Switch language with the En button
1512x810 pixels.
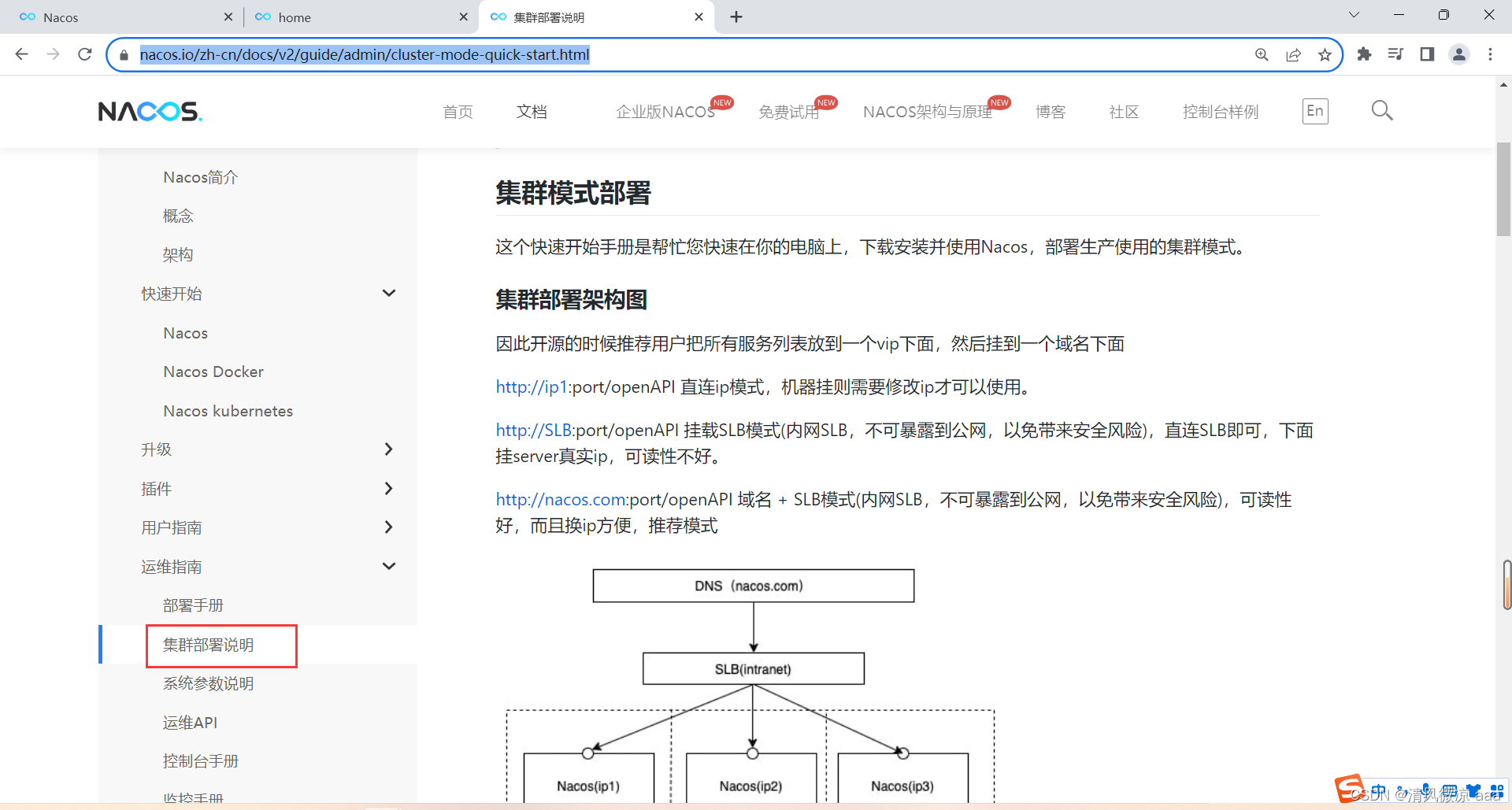coord(1315,111)
